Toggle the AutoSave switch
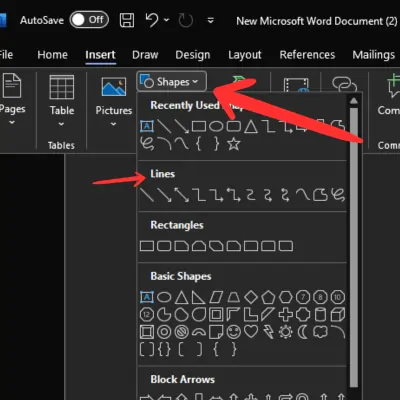This screenshot has height=400, width=400. [89, 20]
